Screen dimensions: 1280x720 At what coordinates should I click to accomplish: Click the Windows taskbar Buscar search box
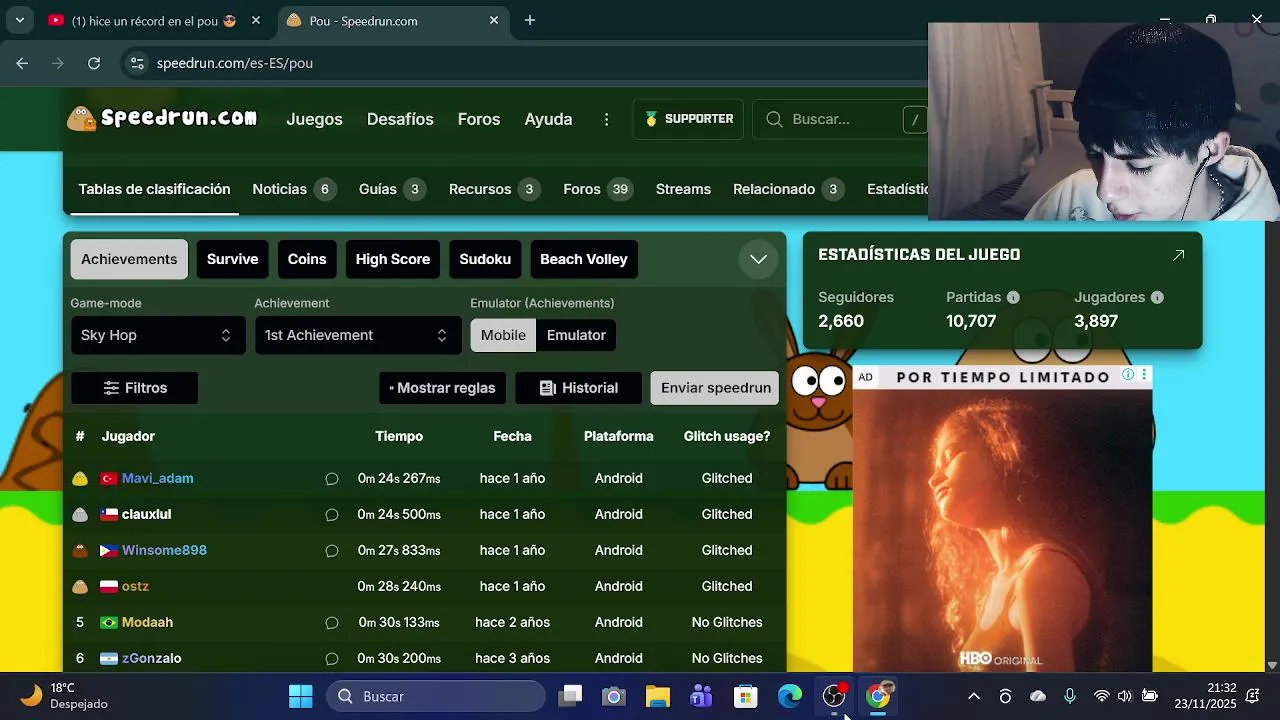[435, 696]
